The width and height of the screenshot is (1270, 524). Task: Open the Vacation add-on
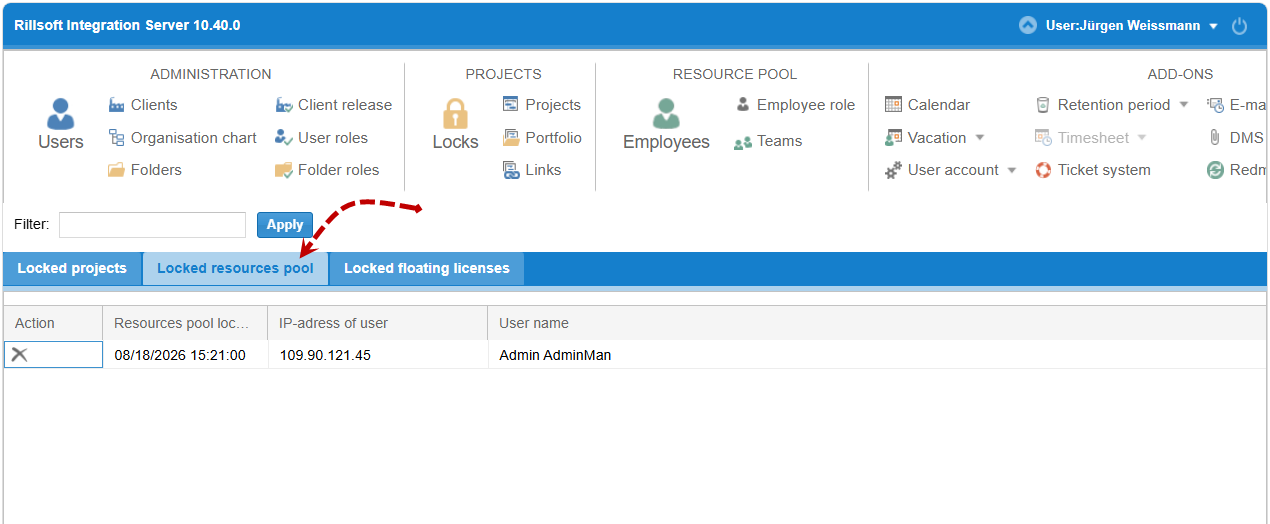click(925, 138)
